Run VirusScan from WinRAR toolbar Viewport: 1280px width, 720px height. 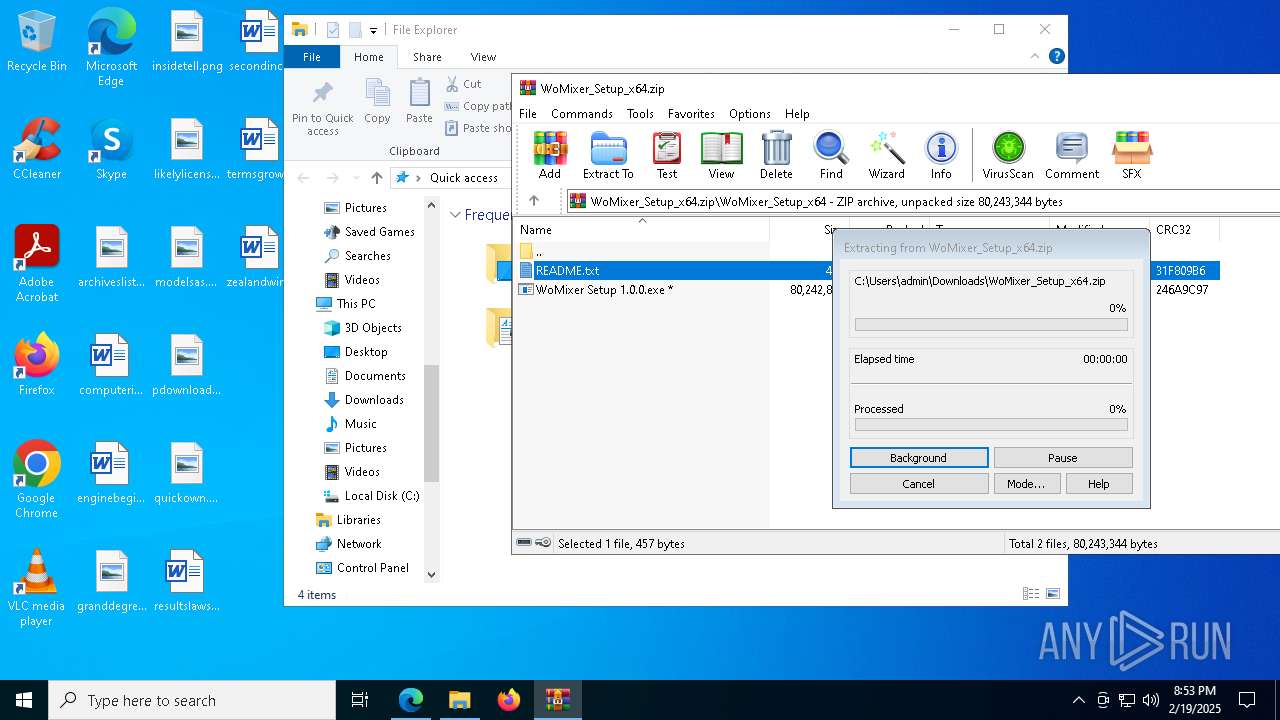point(1008,155)
